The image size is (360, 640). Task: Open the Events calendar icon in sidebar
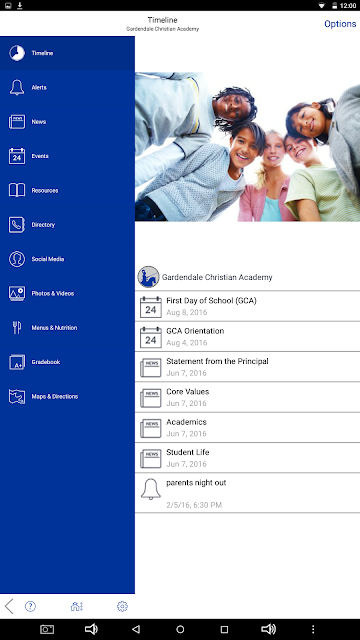(x=17, y=156)
